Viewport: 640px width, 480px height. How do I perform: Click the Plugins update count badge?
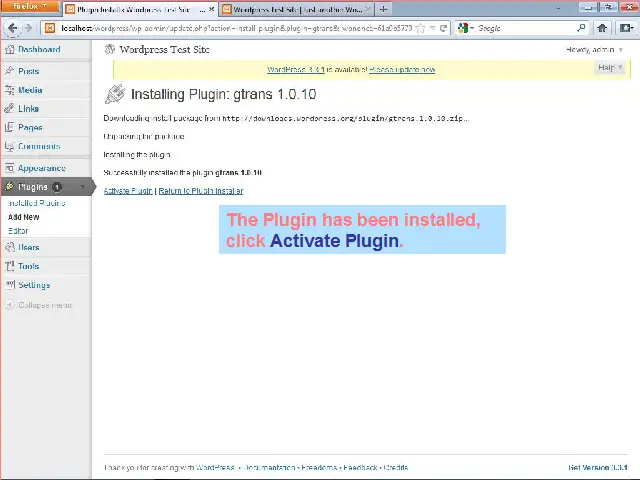pos(57,187)
